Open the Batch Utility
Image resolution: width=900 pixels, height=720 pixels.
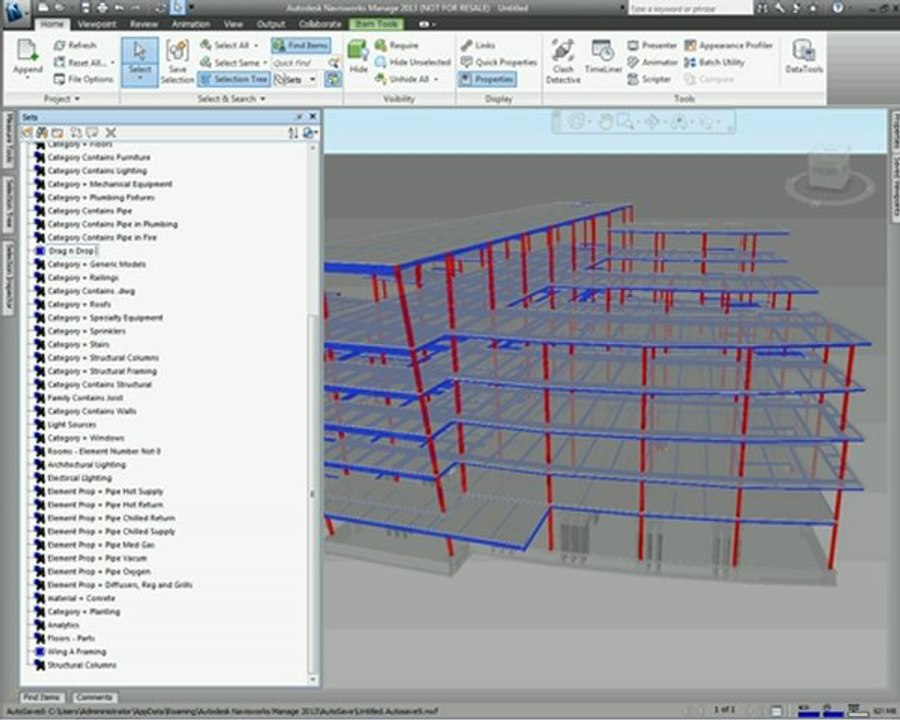pyautogui.click(x=714, y=62)
